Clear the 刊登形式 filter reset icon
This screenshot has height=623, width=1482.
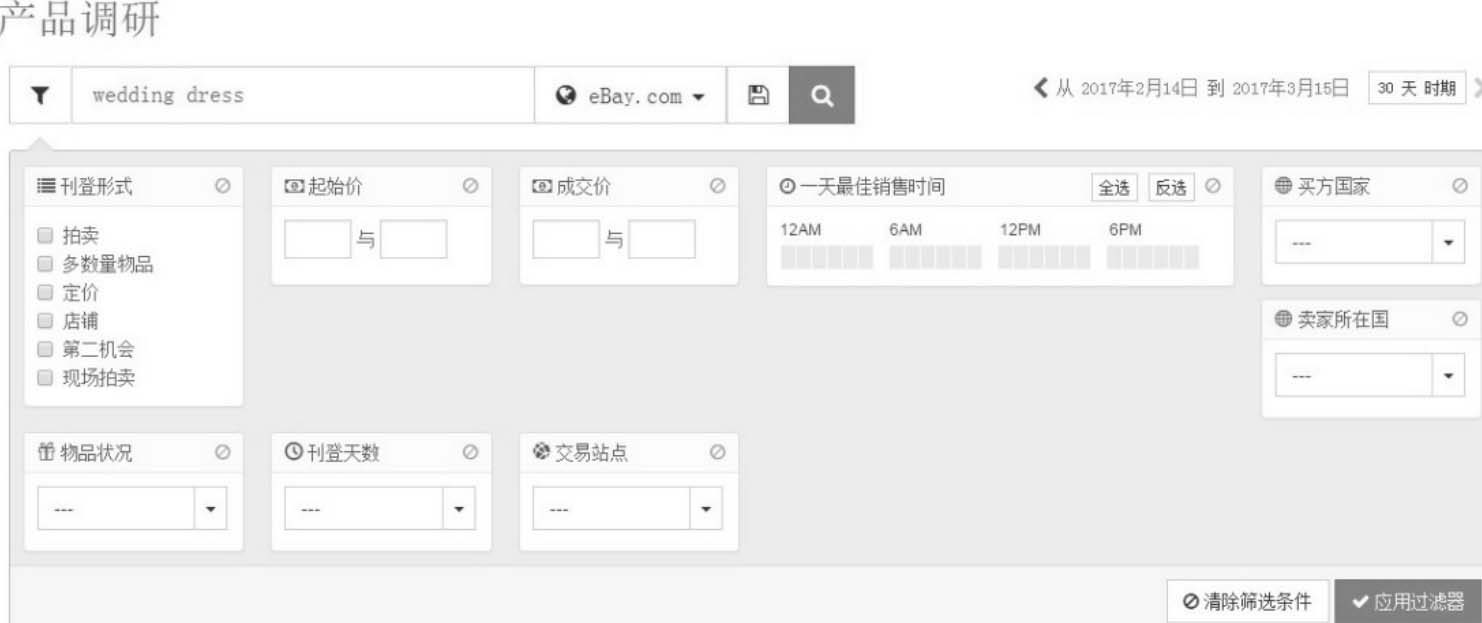point(222,186)
